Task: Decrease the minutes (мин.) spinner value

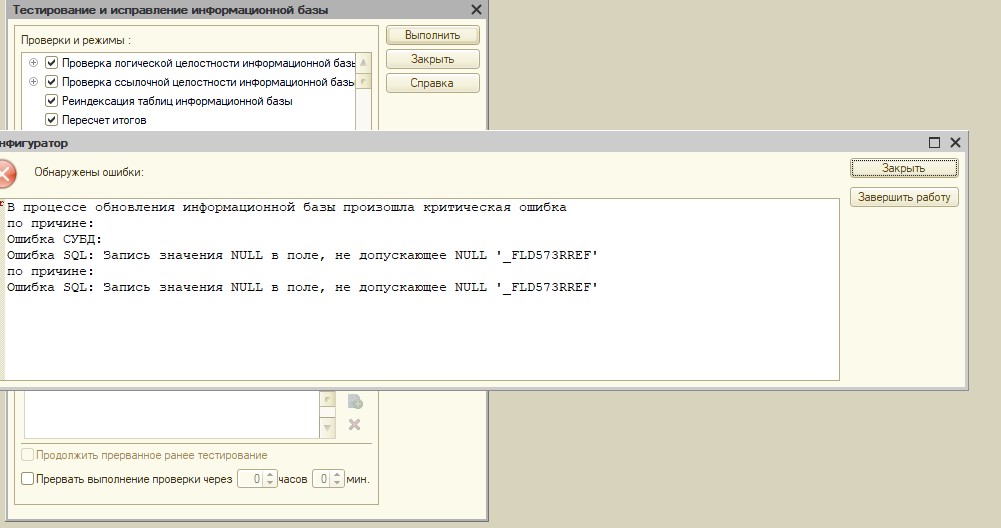Action: [336, 483]
